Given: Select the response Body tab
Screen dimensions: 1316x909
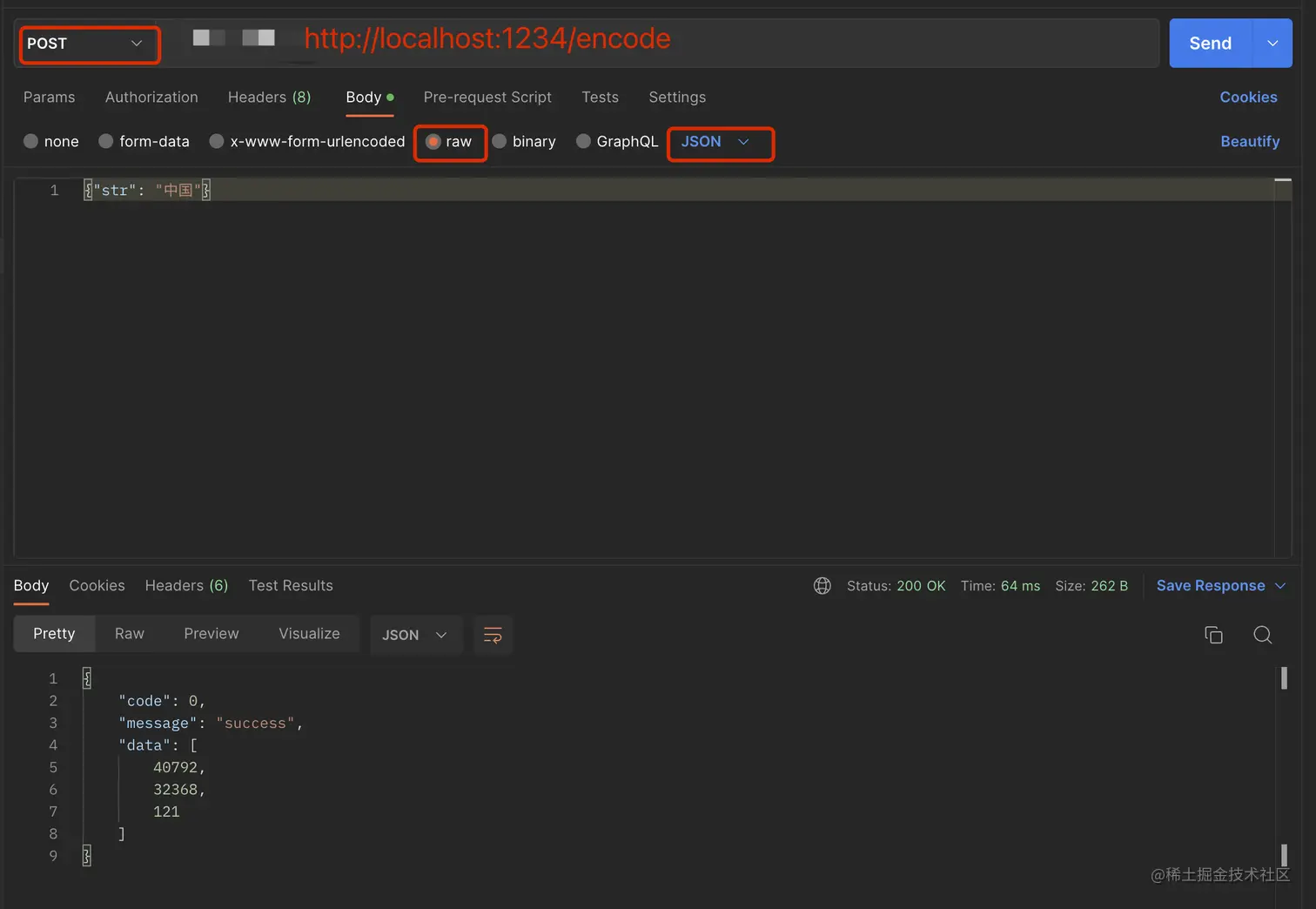Looking at the screenshot, I should 31,586.
